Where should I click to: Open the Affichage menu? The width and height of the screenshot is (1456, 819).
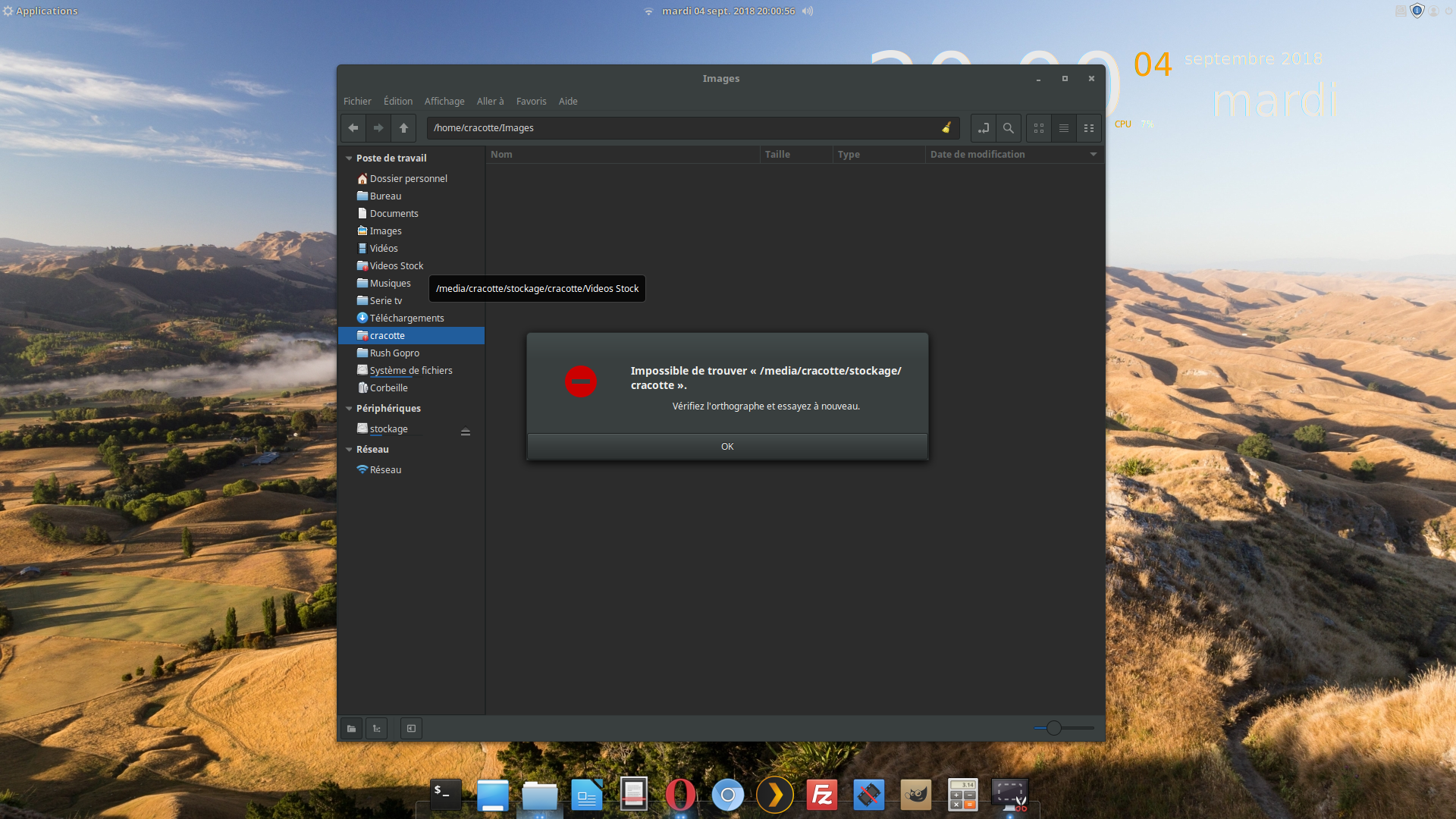coord(444,102)
